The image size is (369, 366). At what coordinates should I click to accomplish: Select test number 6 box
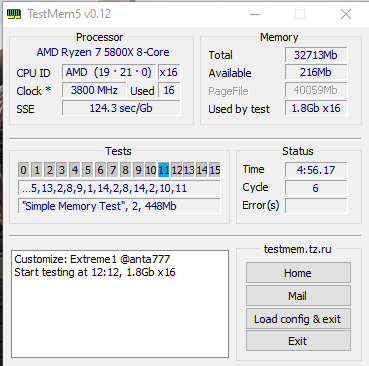(100, 170)
